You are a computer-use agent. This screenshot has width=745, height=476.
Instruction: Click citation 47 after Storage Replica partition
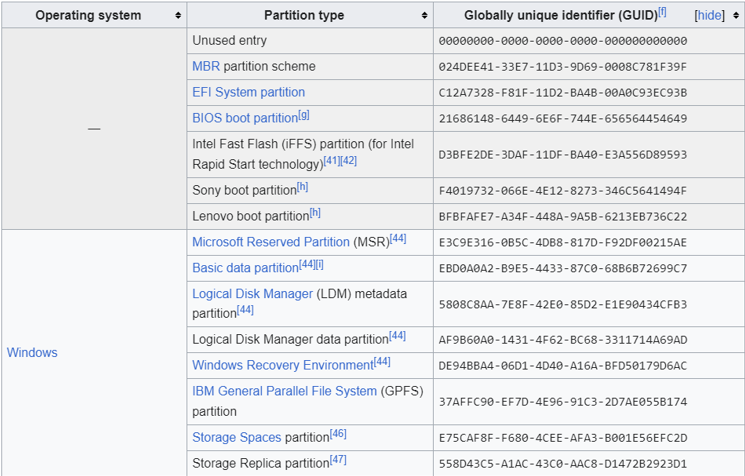tap(338, 460)
